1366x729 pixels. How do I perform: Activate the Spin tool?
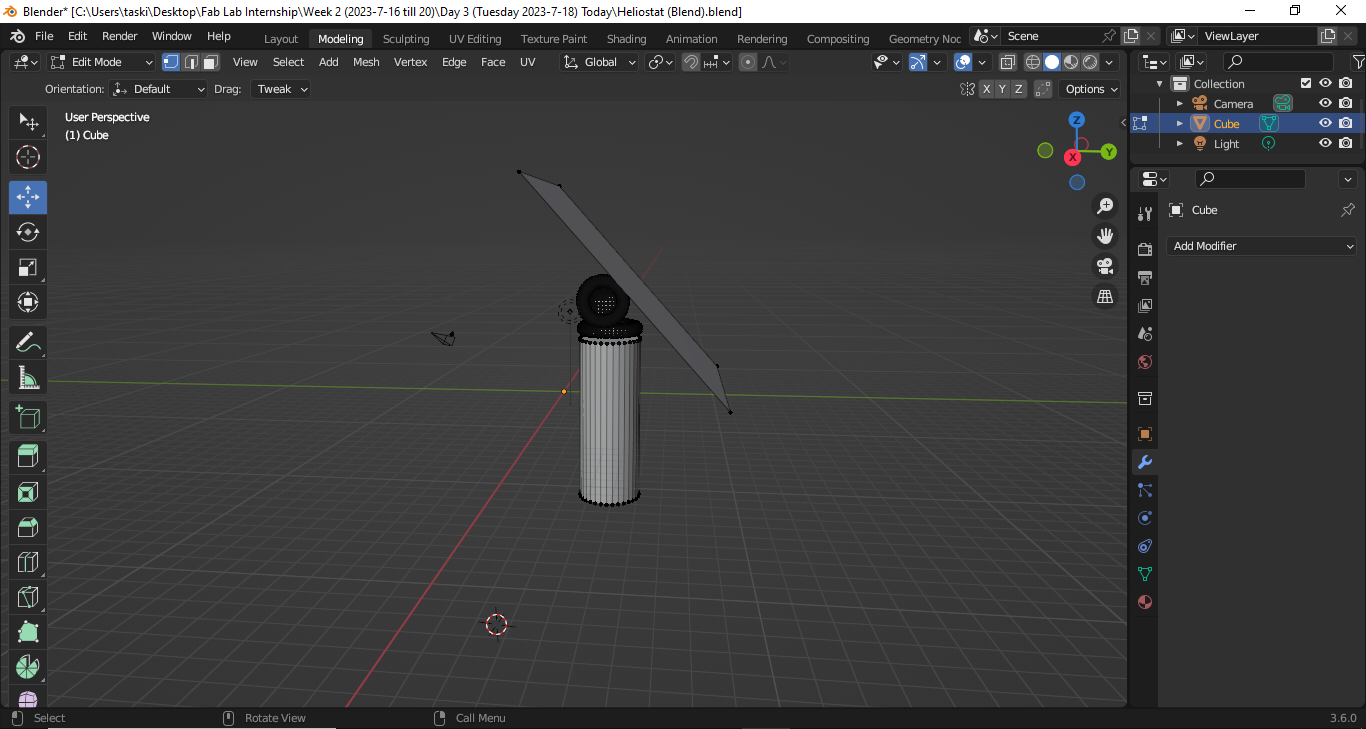pyautogui.click(x=28, y=668)
